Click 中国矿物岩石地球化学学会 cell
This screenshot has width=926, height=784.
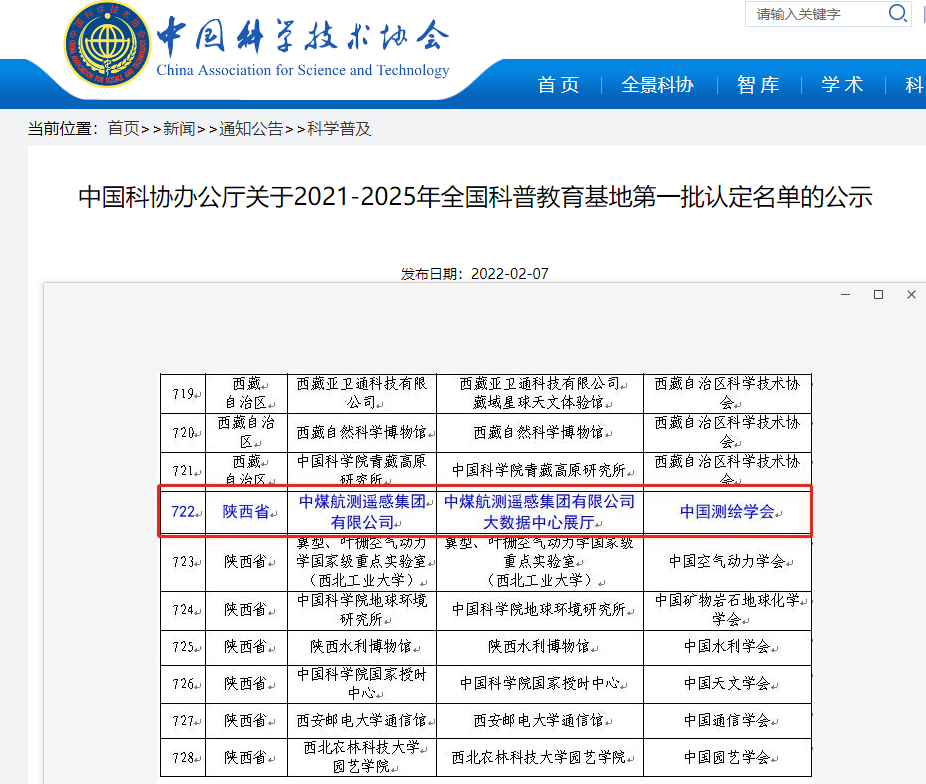728,610
